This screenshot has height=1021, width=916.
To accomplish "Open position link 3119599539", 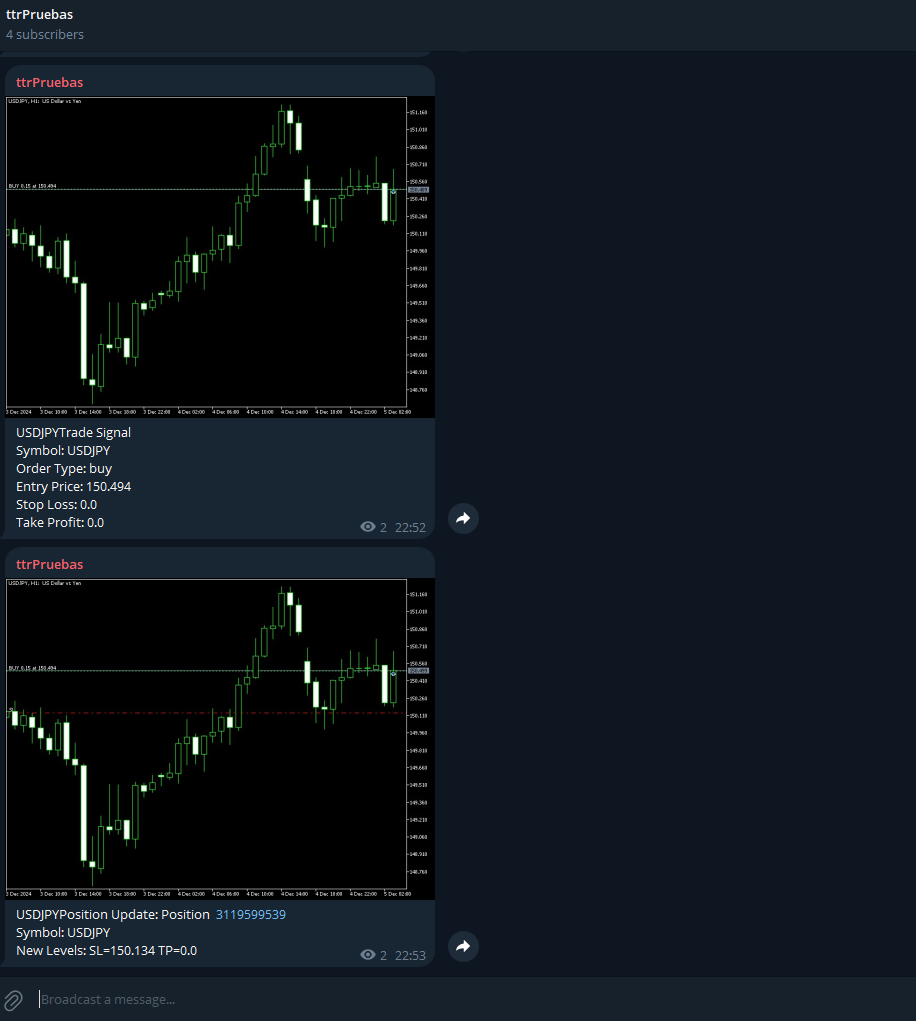I will pyautogui.click(x=251, y=914).
